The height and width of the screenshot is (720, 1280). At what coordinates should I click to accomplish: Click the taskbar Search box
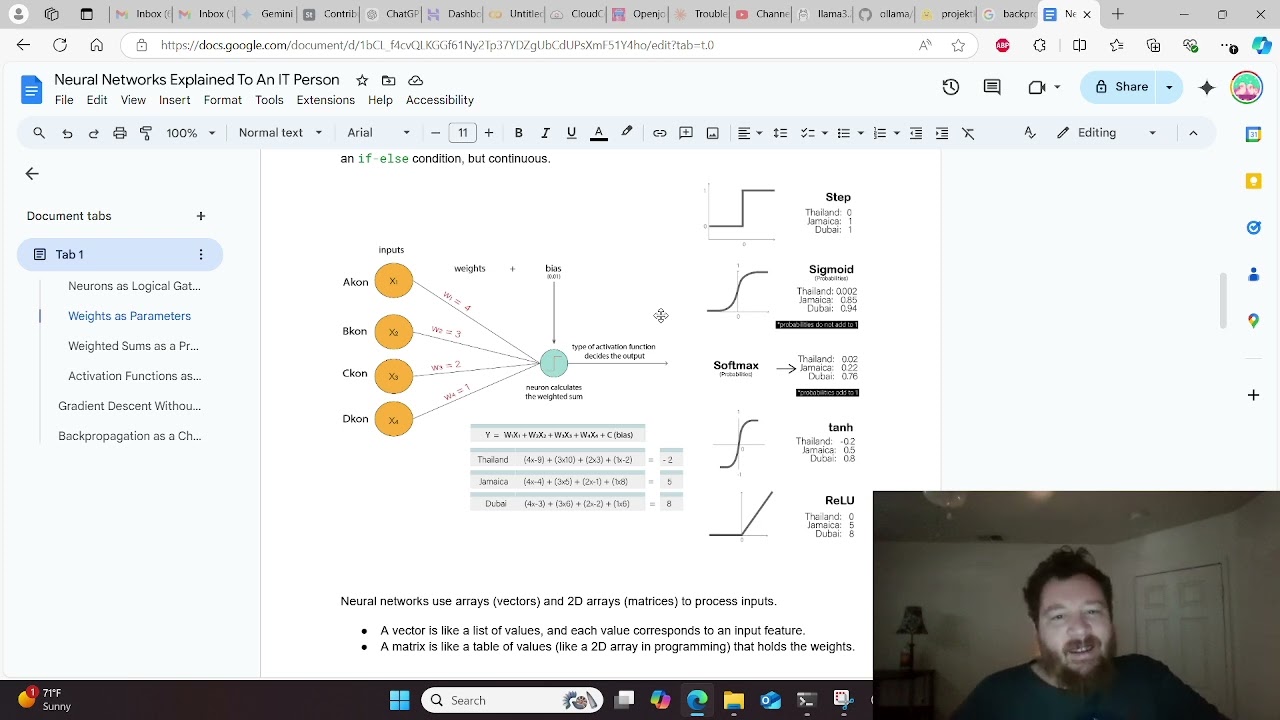point(510,701)
